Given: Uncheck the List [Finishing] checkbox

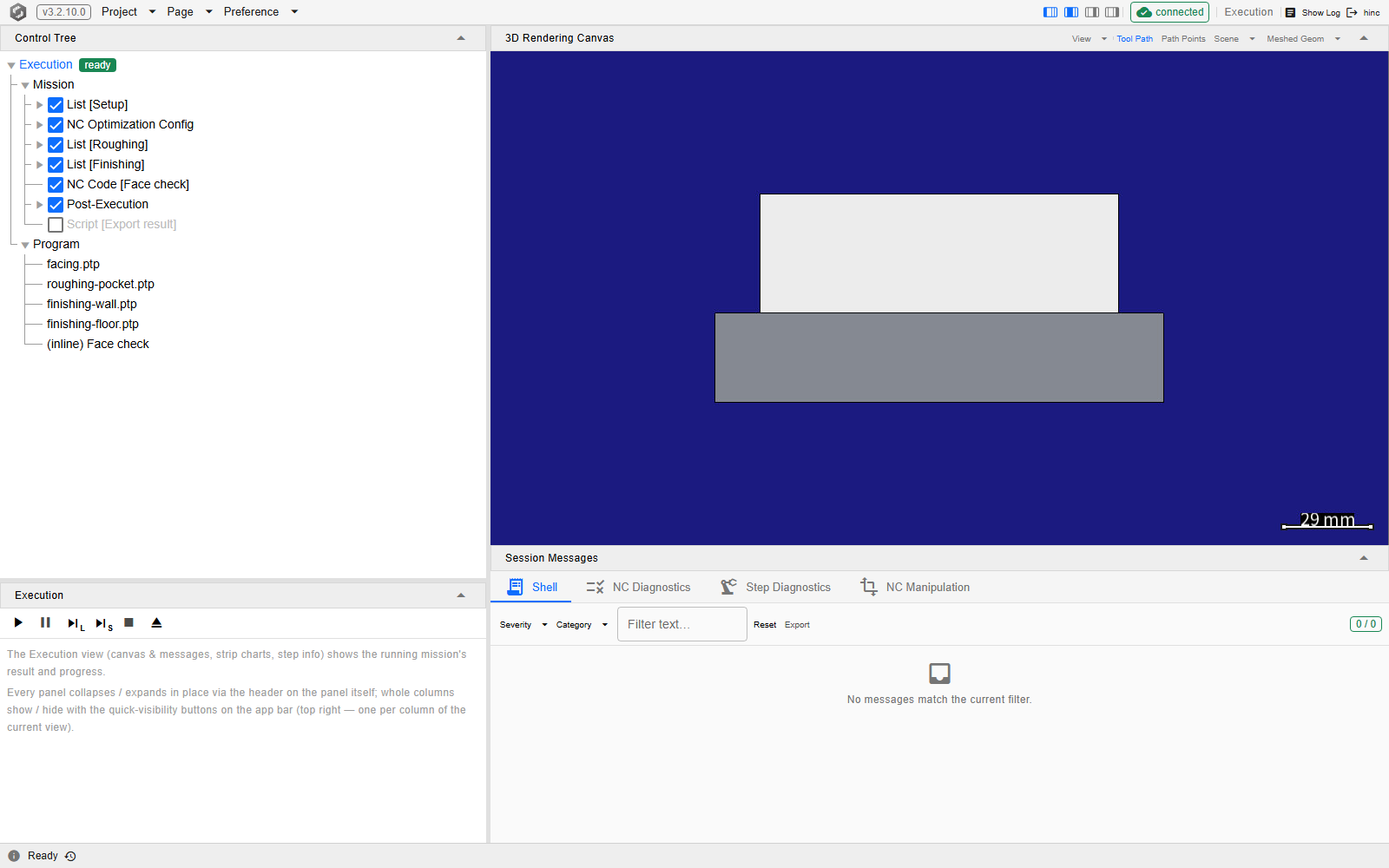Looking at the screenshot, I should (x=56, y=165).
